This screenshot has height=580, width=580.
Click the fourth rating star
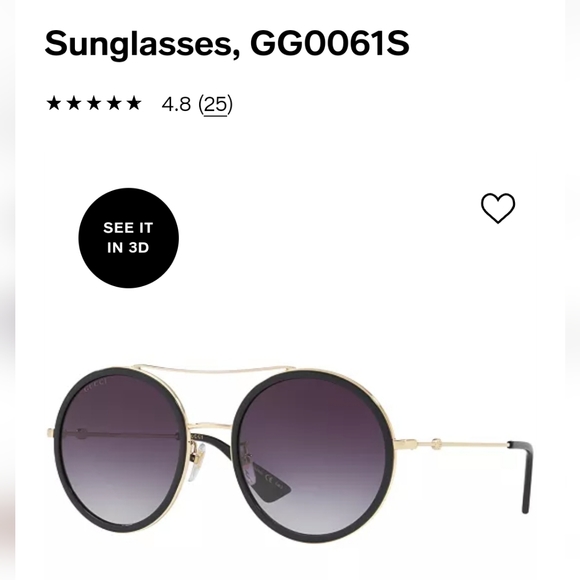click(x=114, y=103)
